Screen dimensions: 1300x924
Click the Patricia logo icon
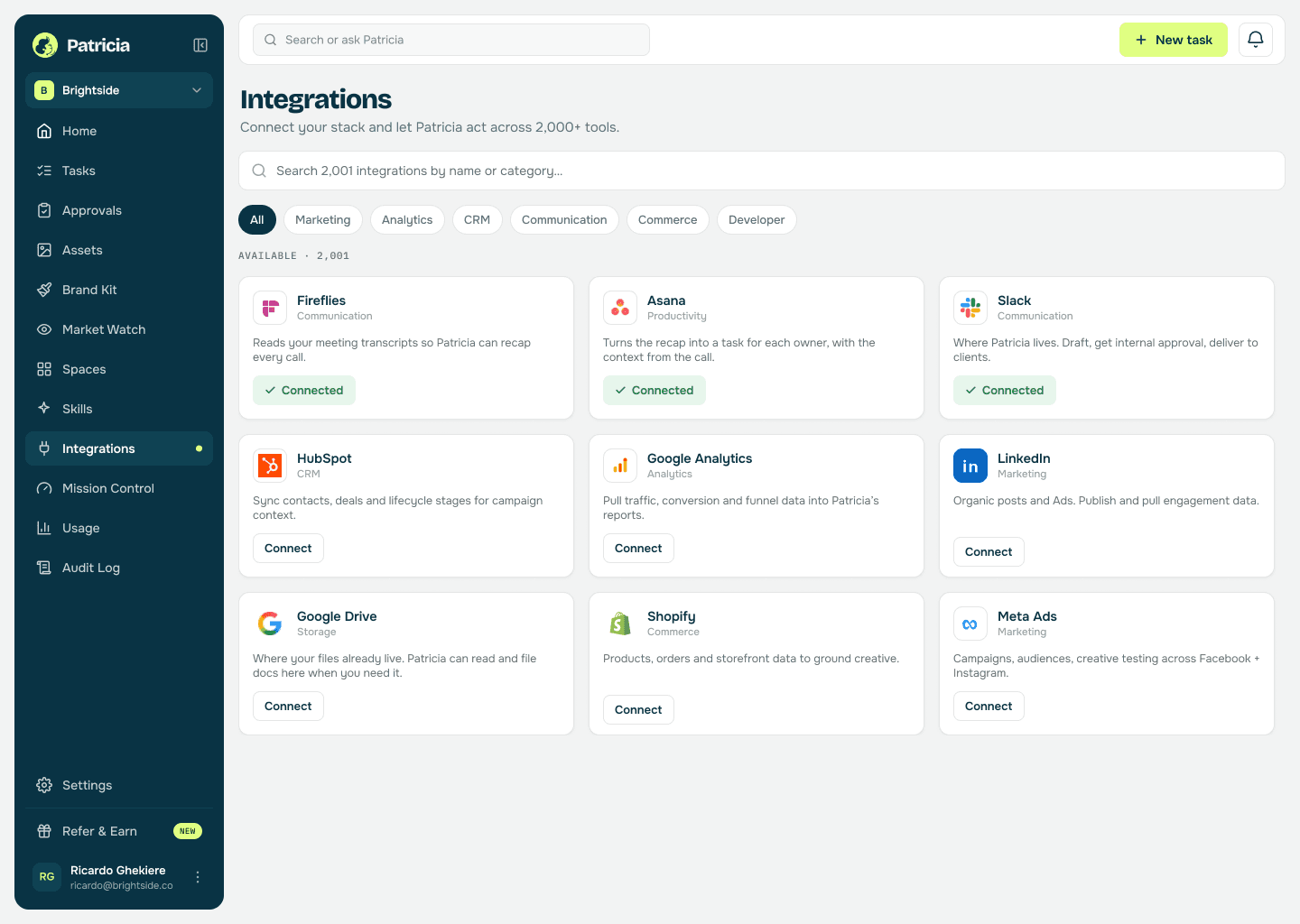(x=45, y=45)
